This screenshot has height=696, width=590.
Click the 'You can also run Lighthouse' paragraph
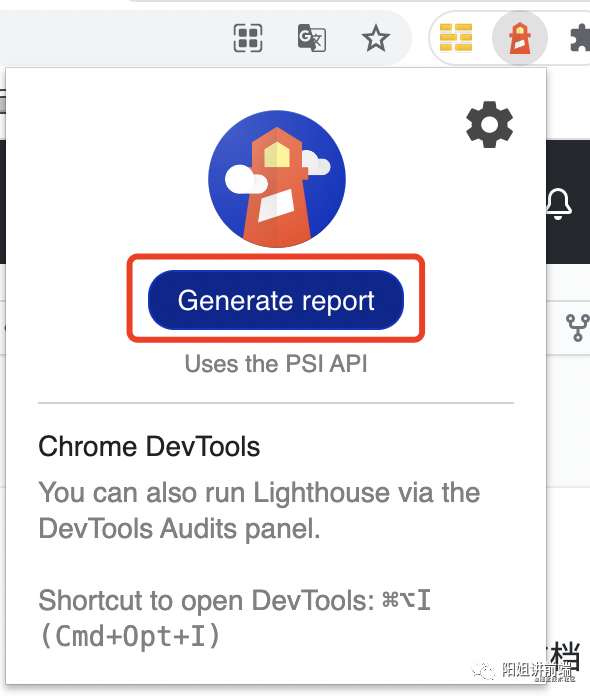point(259,510)
